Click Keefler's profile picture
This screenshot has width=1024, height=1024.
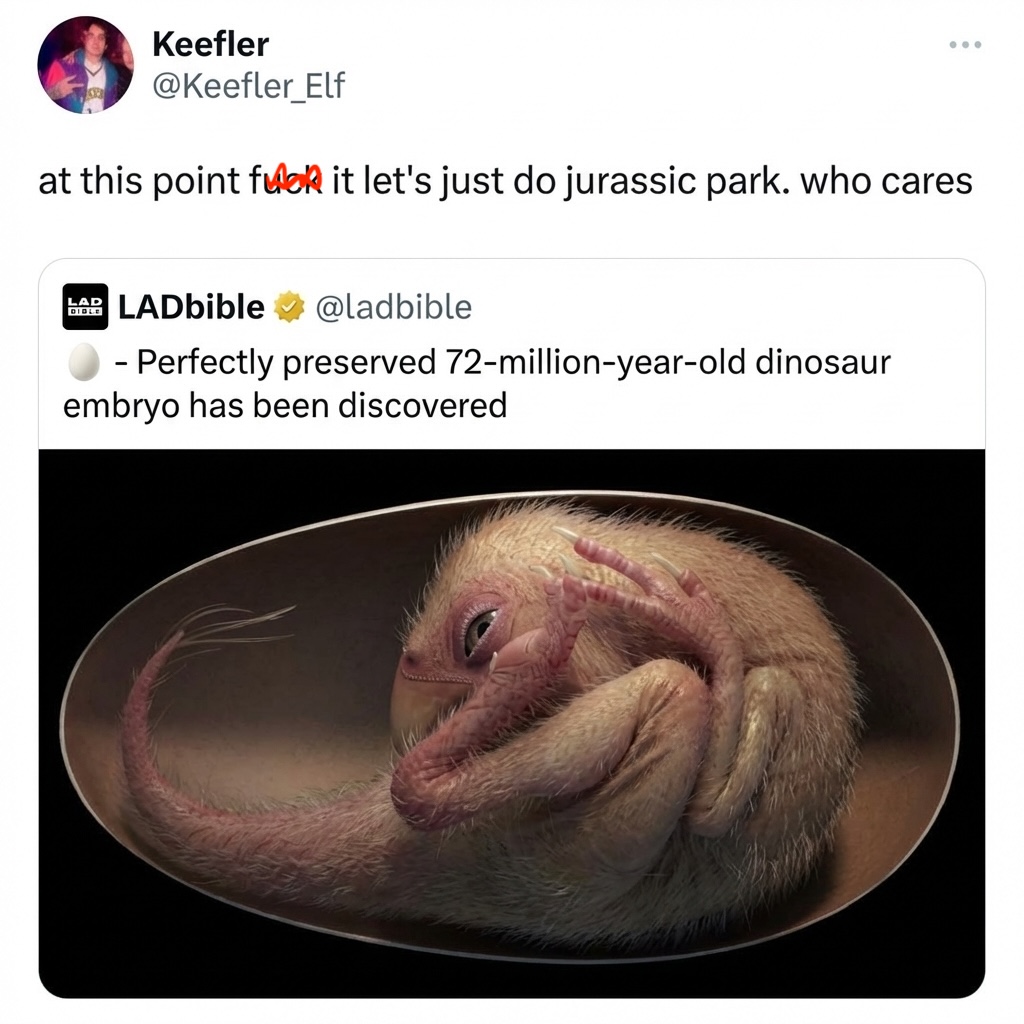pos(85,65)
